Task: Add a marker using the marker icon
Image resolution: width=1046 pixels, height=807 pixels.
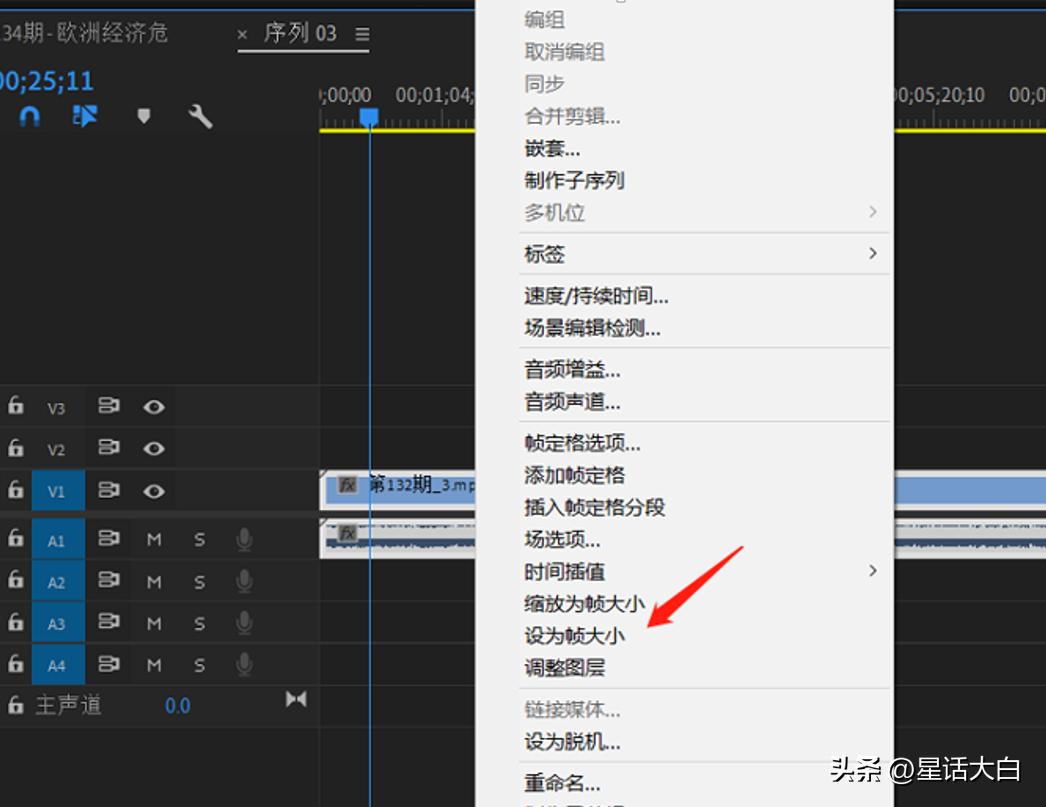Action: [x=143, y=116]
